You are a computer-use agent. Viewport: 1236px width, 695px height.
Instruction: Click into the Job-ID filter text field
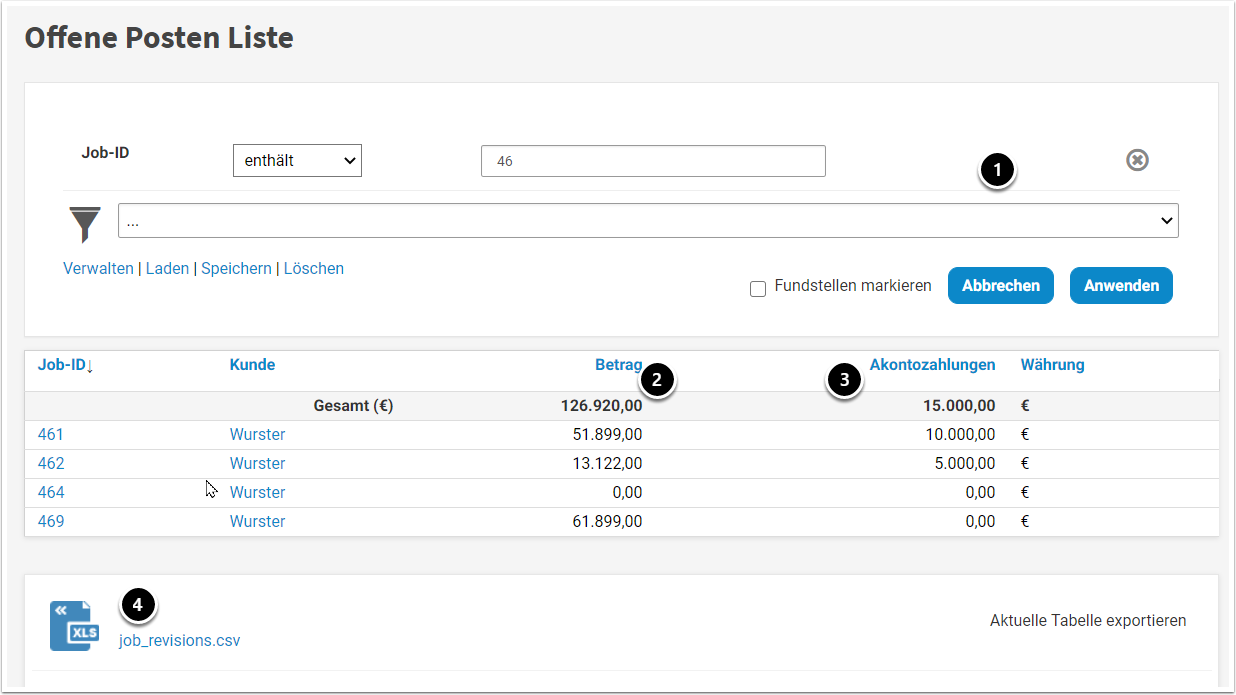pos(653,161)
